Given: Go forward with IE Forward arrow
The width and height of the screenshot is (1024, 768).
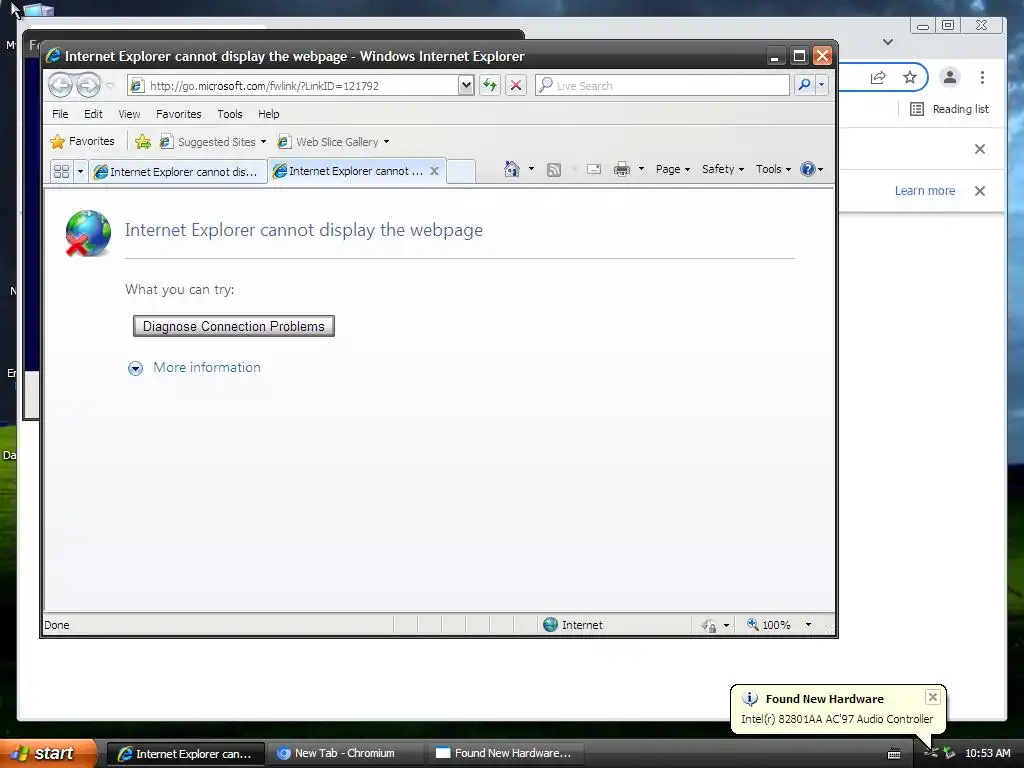Looking at the screenshot, I should click(x=88, y=85).
